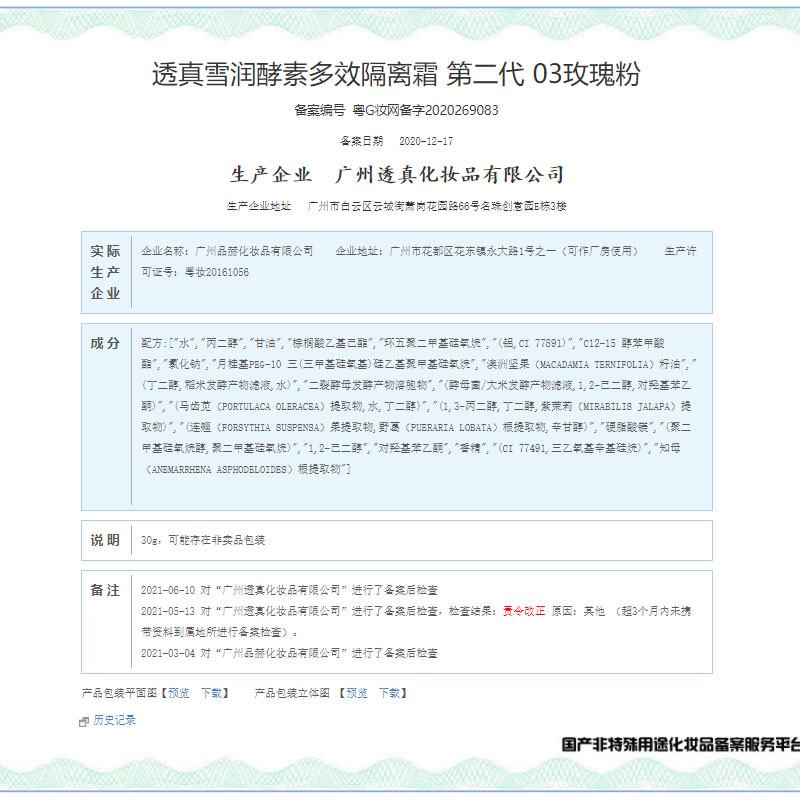Click the 30g packaging description text
Viewport: 800px width, 800px height.
(x=204, y=540)
